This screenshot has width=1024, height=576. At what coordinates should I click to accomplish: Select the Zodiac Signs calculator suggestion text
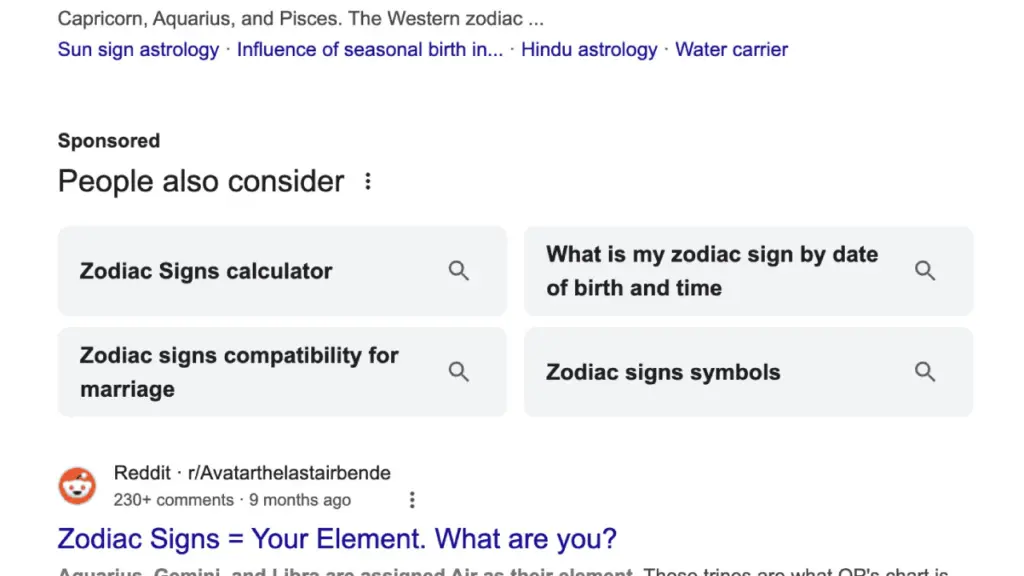tap(206, 271)
